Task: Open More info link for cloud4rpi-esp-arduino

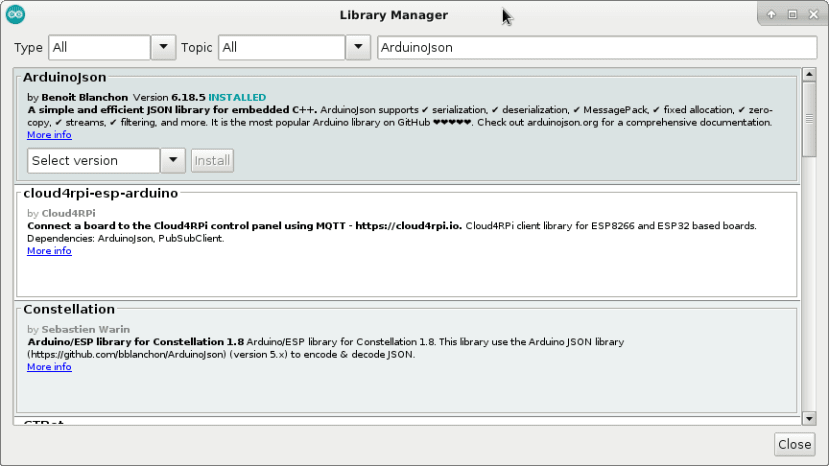Action: pos(49,251)
